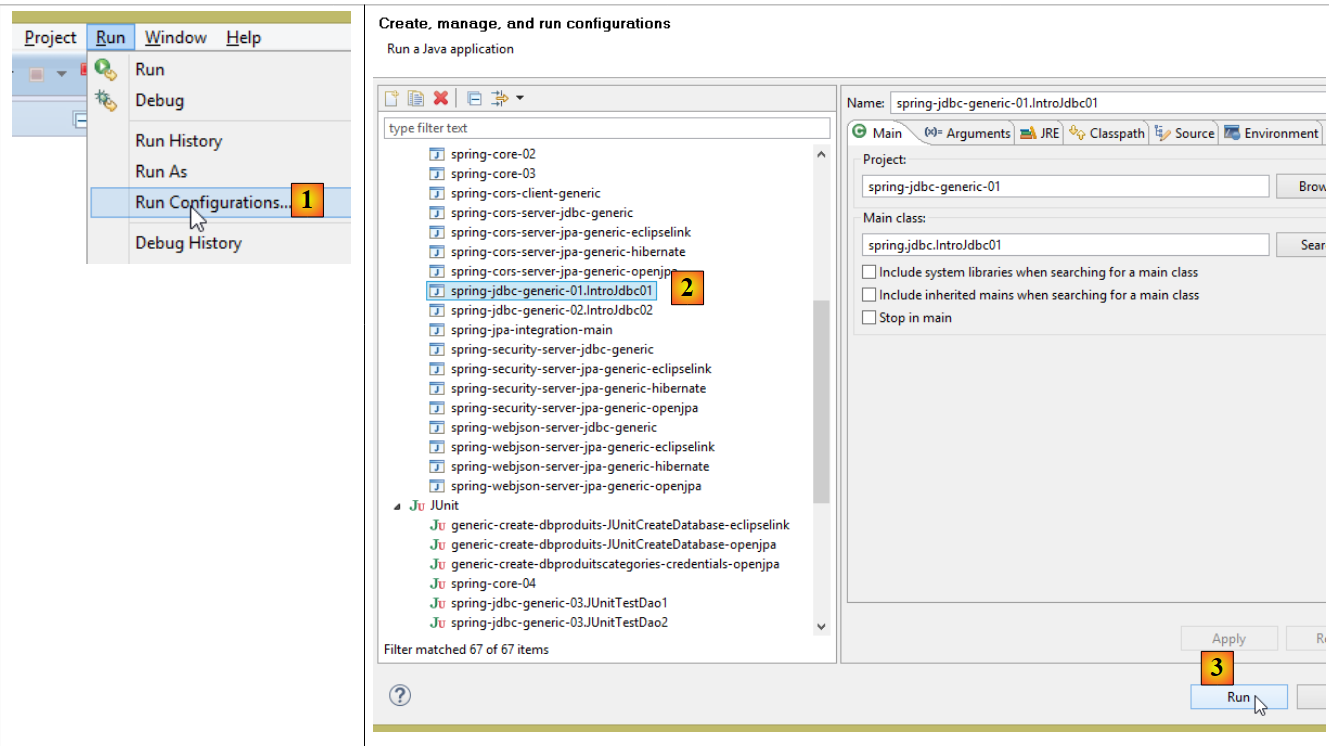1329x746 pixels.
Task: Click the collapse all icon
Action: click(x=474, y=98)
